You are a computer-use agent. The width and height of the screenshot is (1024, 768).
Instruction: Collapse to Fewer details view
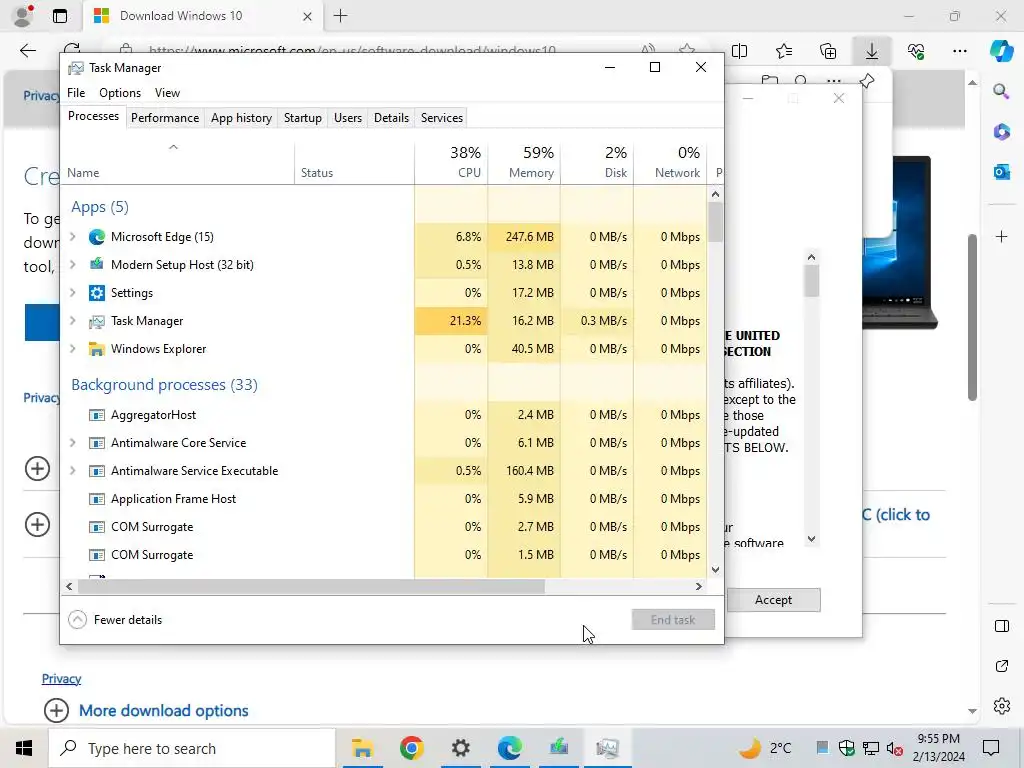pos(116,620)
